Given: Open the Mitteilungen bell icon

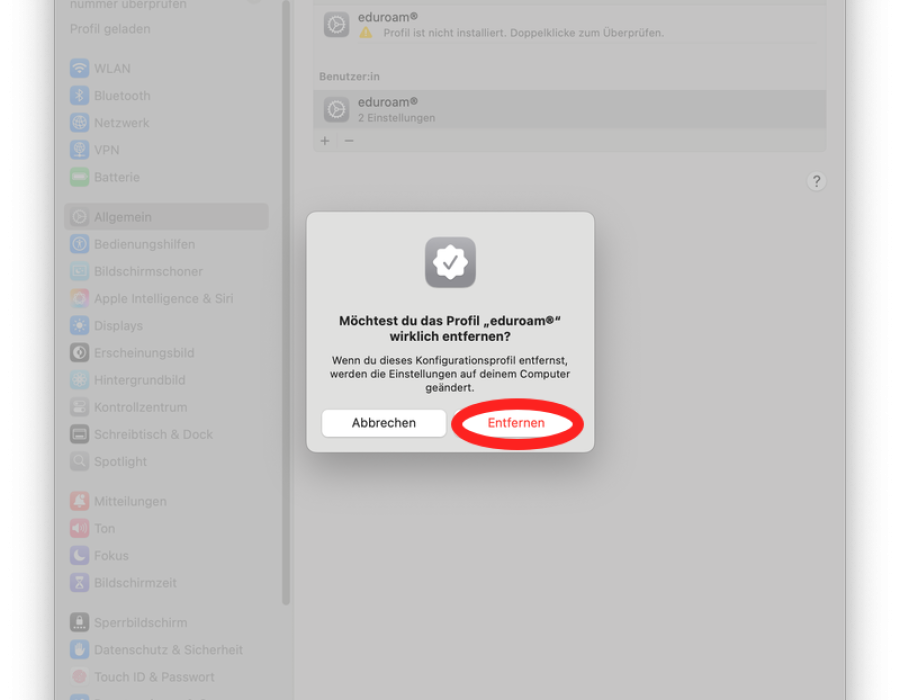Looking at the screenshot, I should click(79, 501).
